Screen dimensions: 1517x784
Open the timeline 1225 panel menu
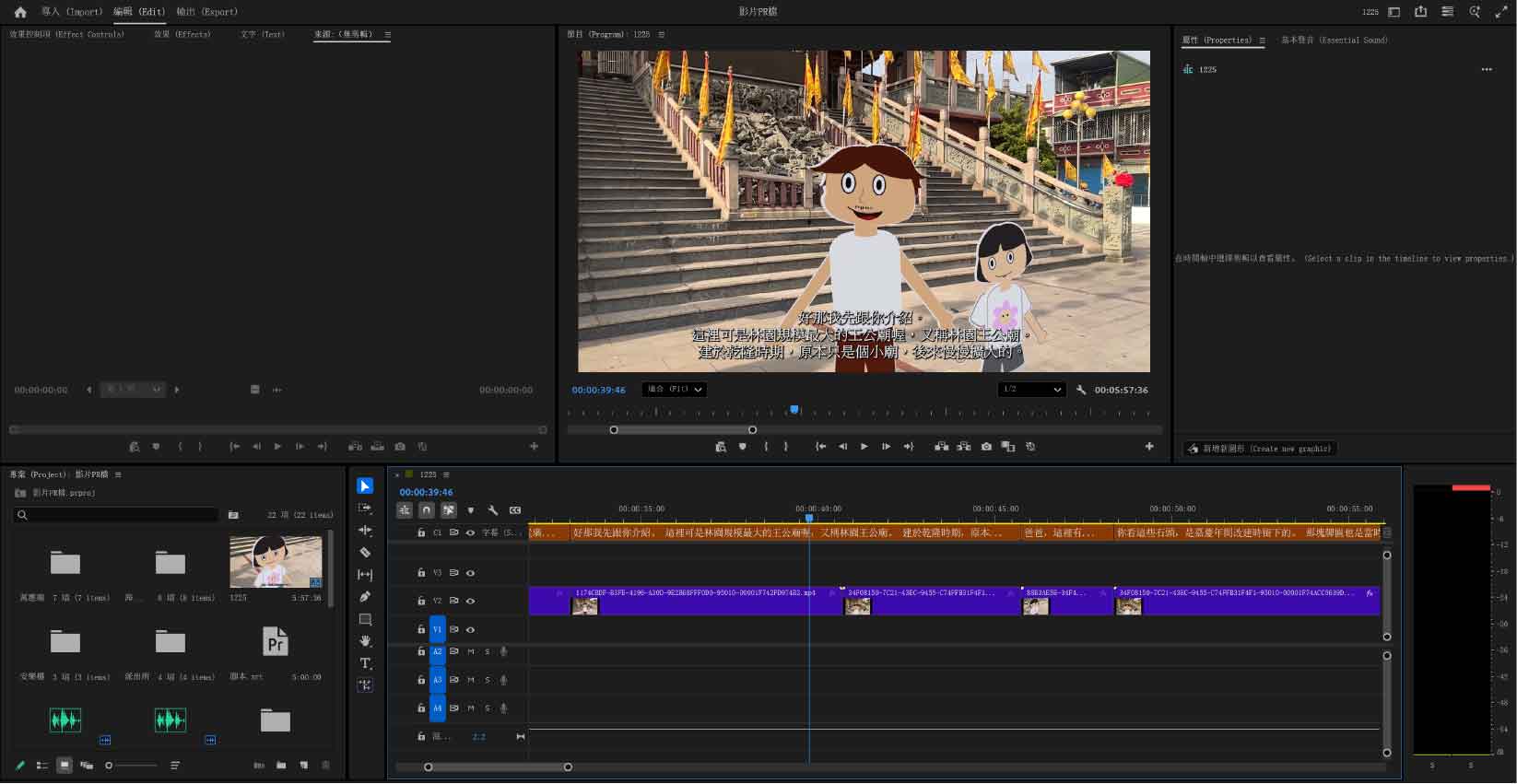pos(446,474)
